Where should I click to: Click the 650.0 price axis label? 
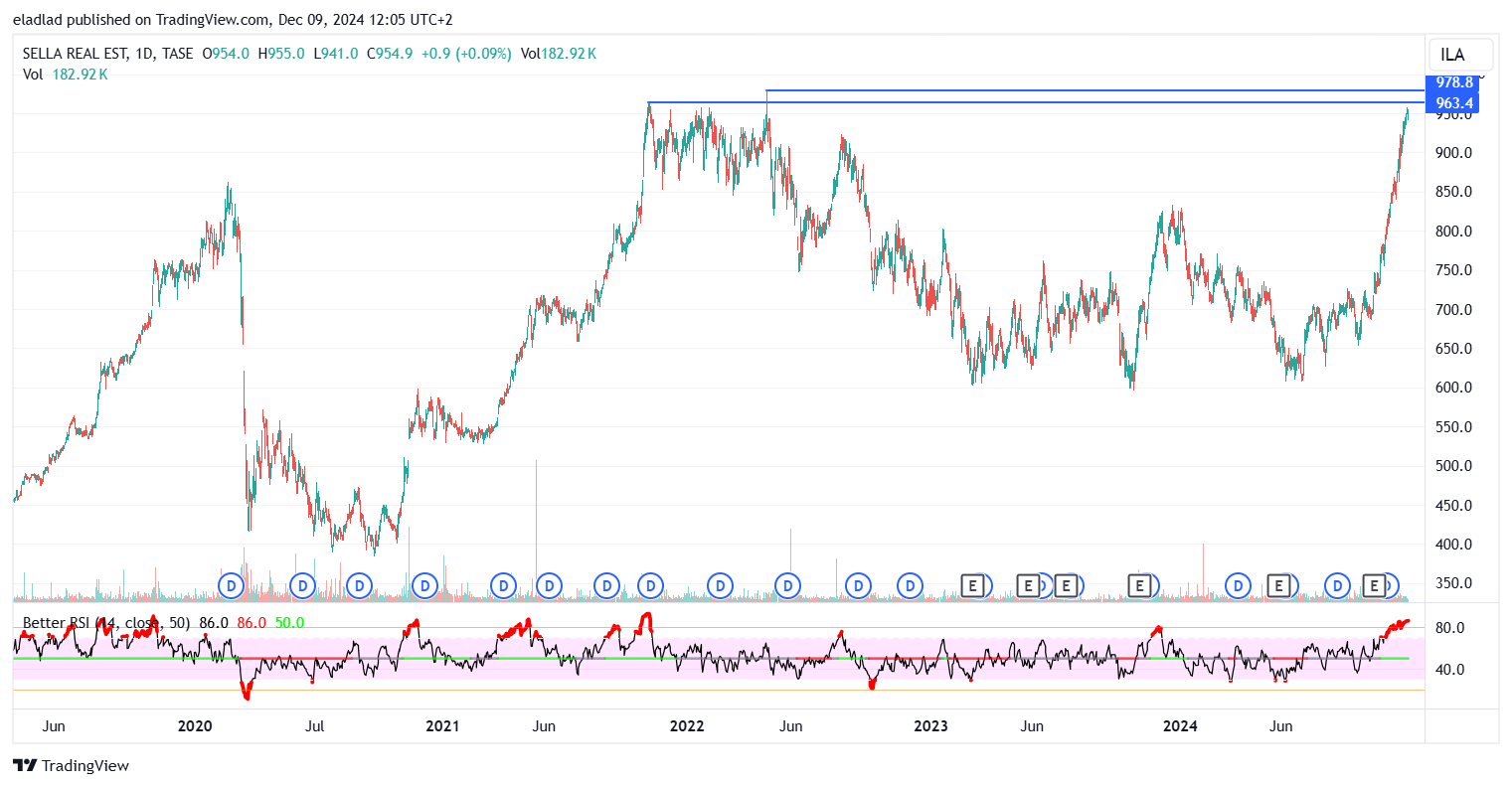pyautogui.click(x=1453, y=349)
